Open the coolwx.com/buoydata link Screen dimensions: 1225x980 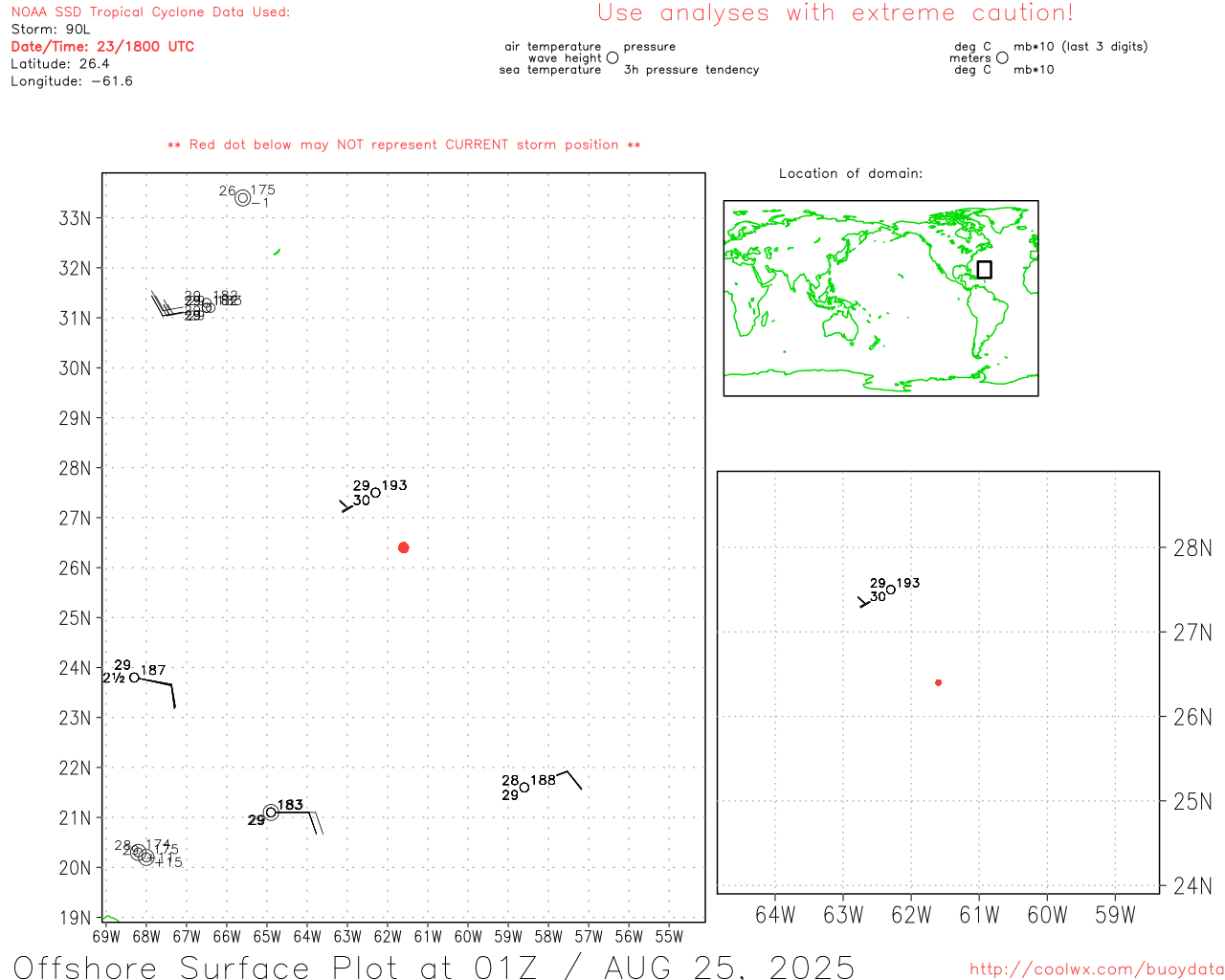click(x=1097, y=969)
